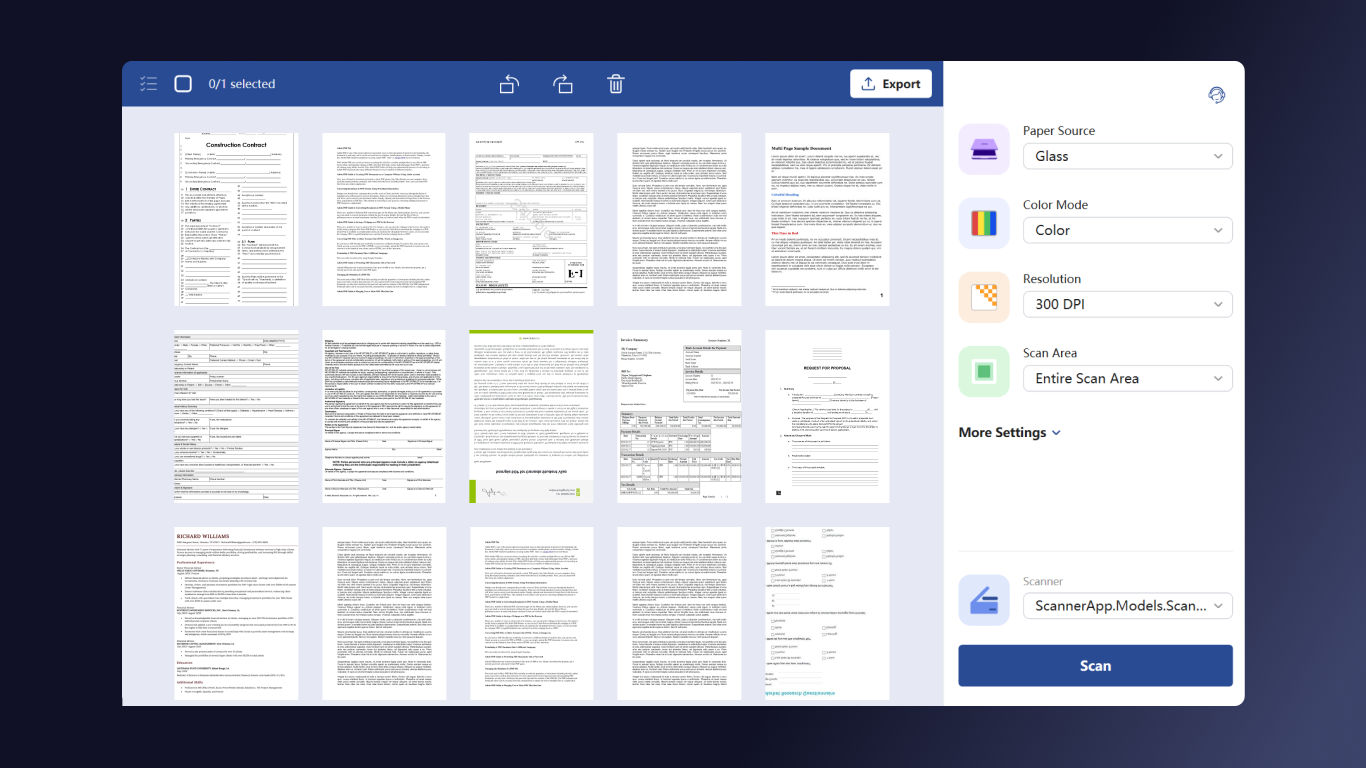This screenshot has width=1366, height=768.
Task: Click the Export button
Action: [x=891, y=84]
